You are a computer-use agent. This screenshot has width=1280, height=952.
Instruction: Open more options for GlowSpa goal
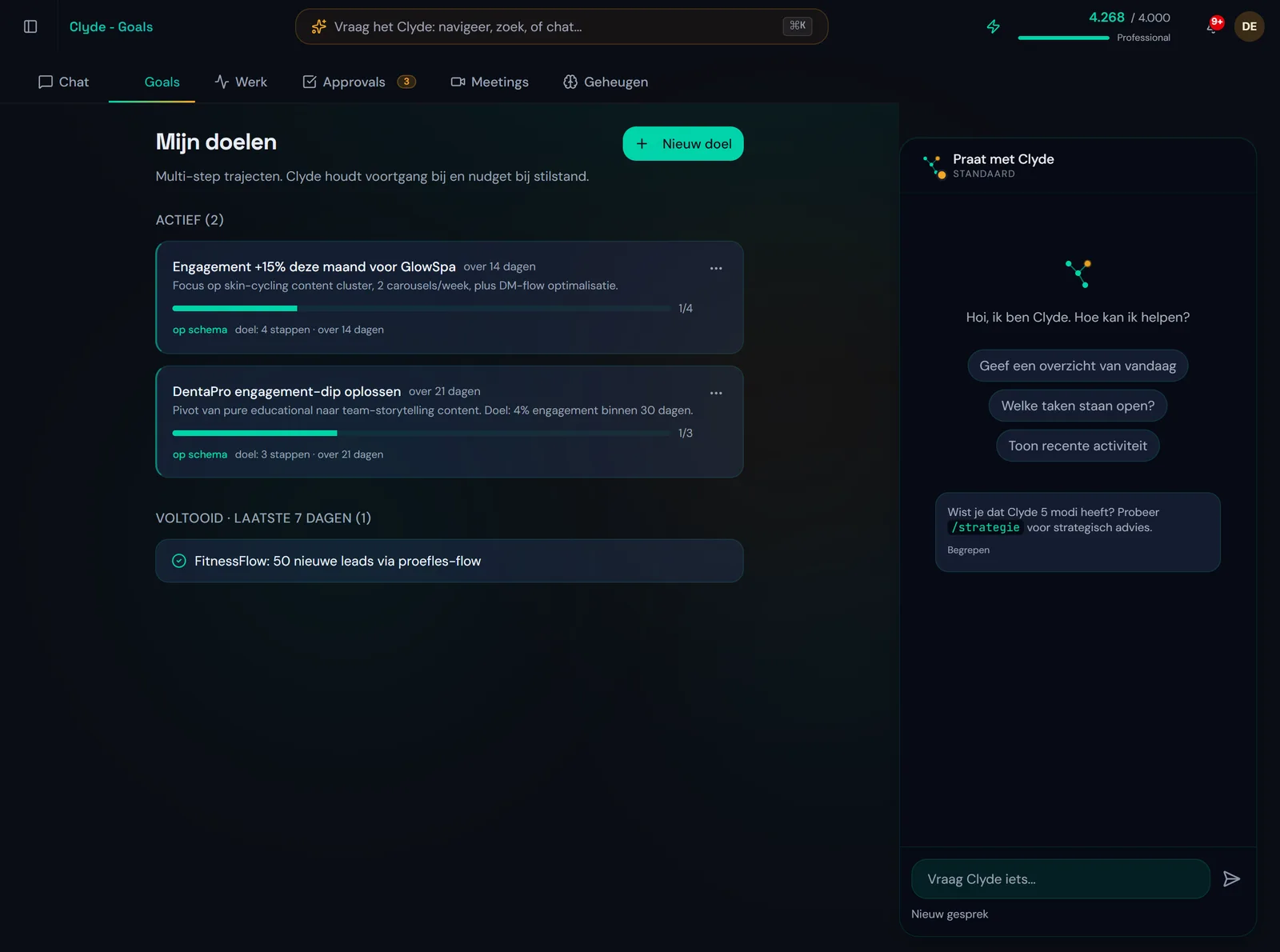click(716, 268)
